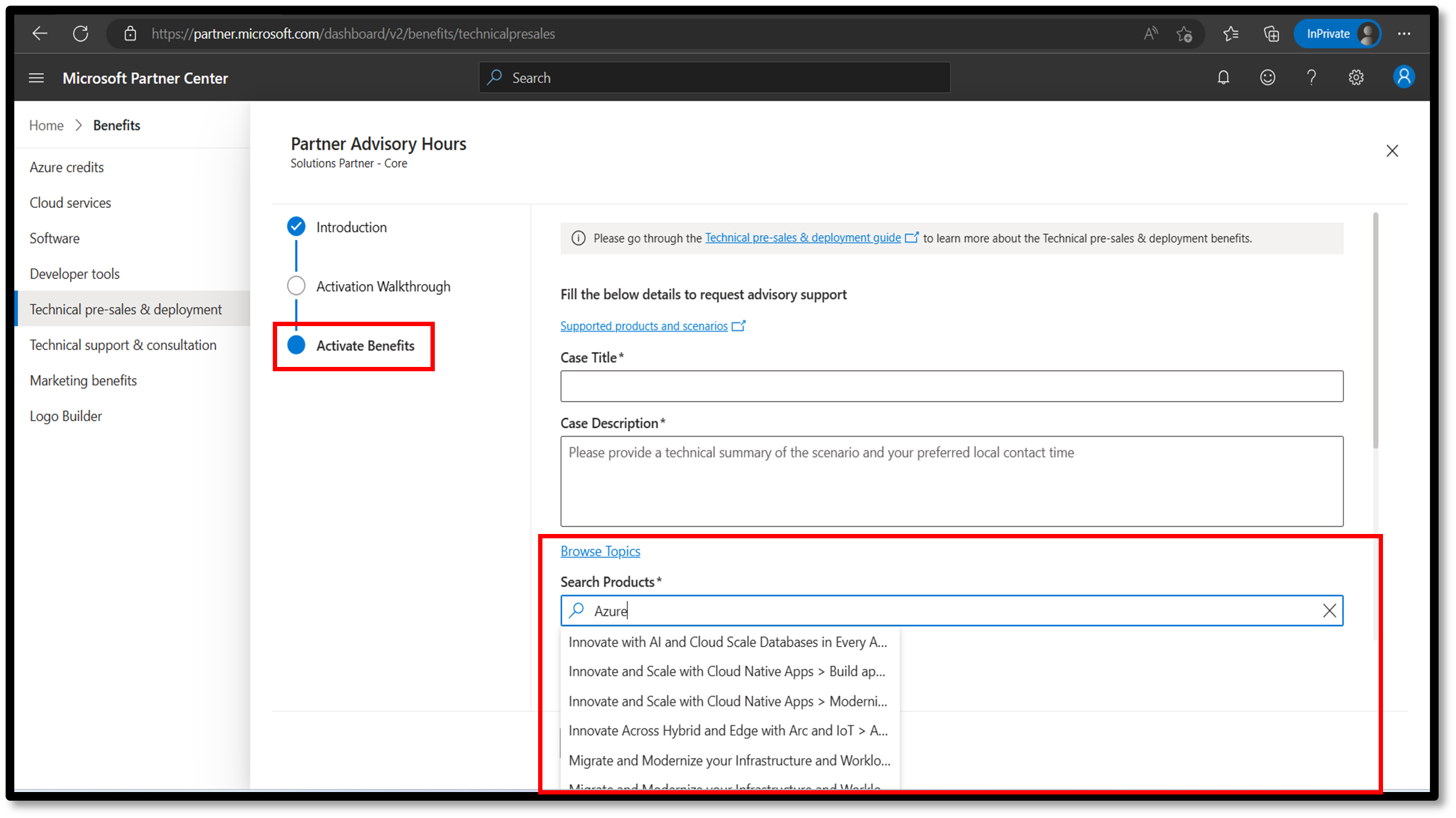
Task: Click the Help question mark icon
Action: coord(1311,78)
